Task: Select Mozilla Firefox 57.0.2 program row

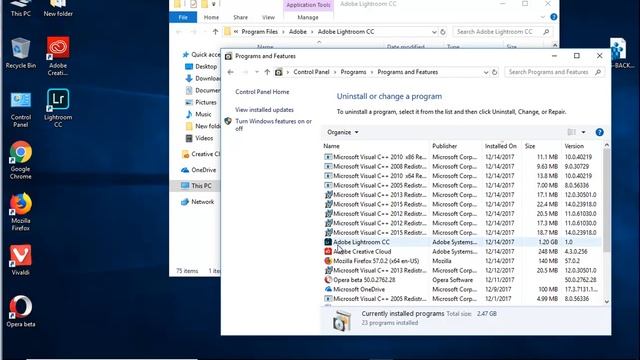Action: [x=462, y=261]
